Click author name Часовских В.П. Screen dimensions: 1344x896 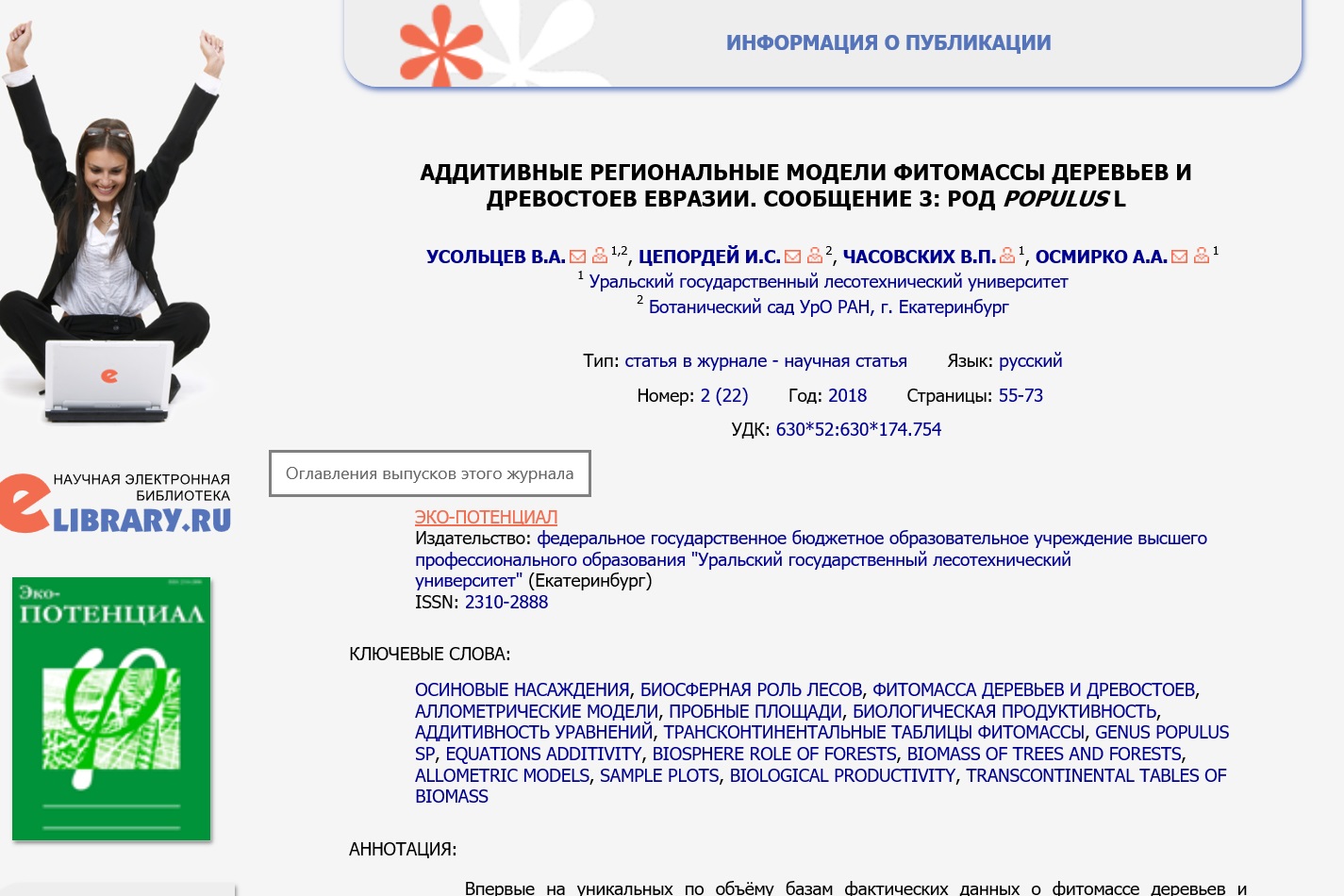pos(919,257)
